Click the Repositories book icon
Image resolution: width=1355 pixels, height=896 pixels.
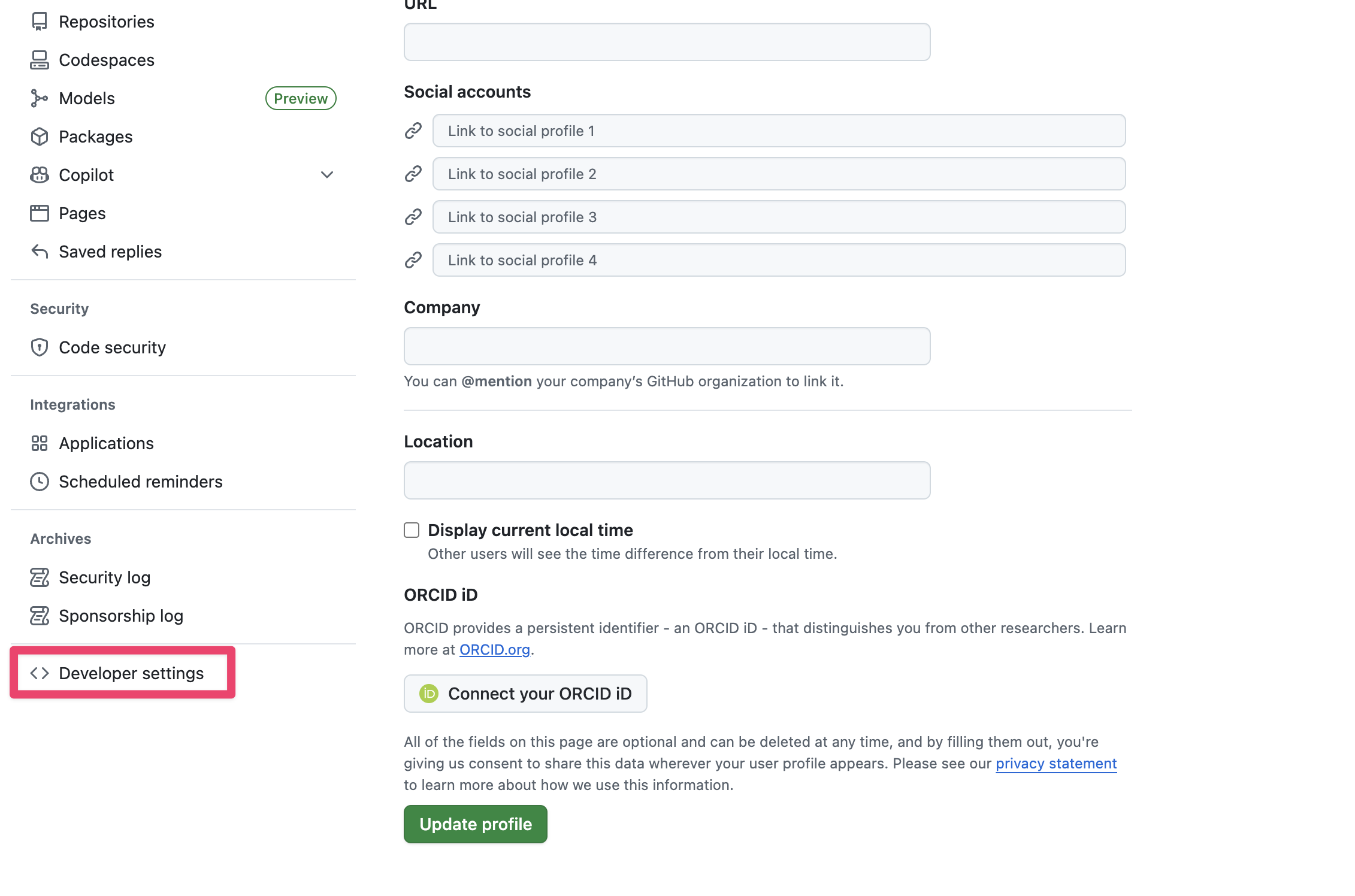point(40,22)
